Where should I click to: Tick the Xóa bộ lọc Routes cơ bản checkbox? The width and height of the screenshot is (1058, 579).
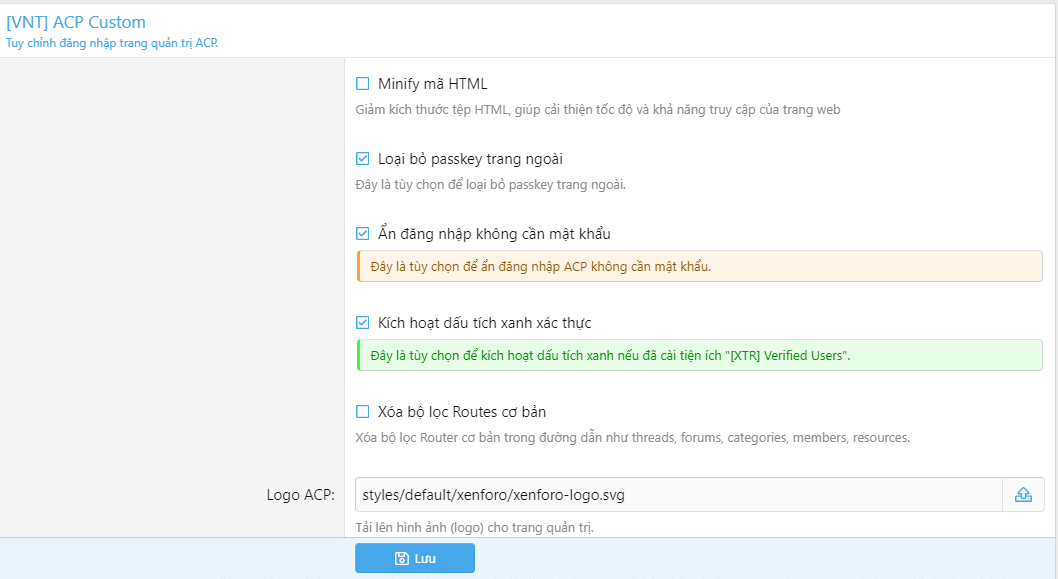click(x=363, y=412)
